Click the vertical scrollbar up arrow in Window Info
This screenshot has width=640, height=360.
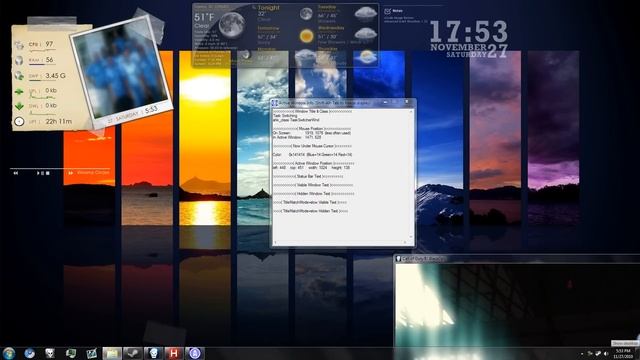(411, 111)
